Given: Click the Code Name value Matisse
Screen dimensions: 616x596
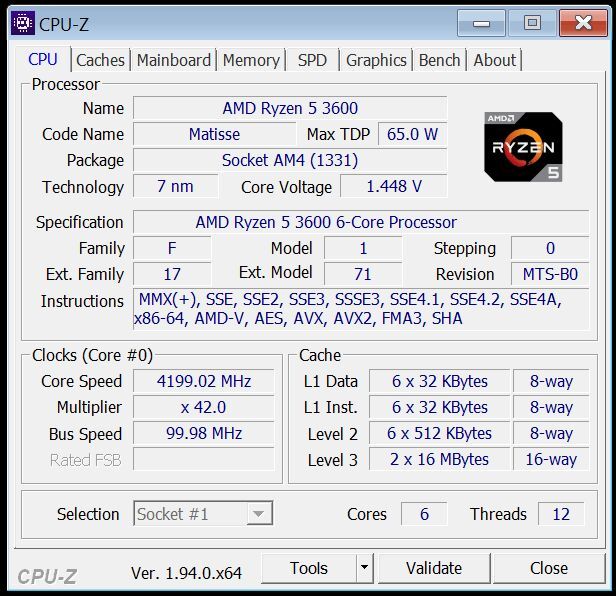Looking at the screenshot, I should pos(214,134).
